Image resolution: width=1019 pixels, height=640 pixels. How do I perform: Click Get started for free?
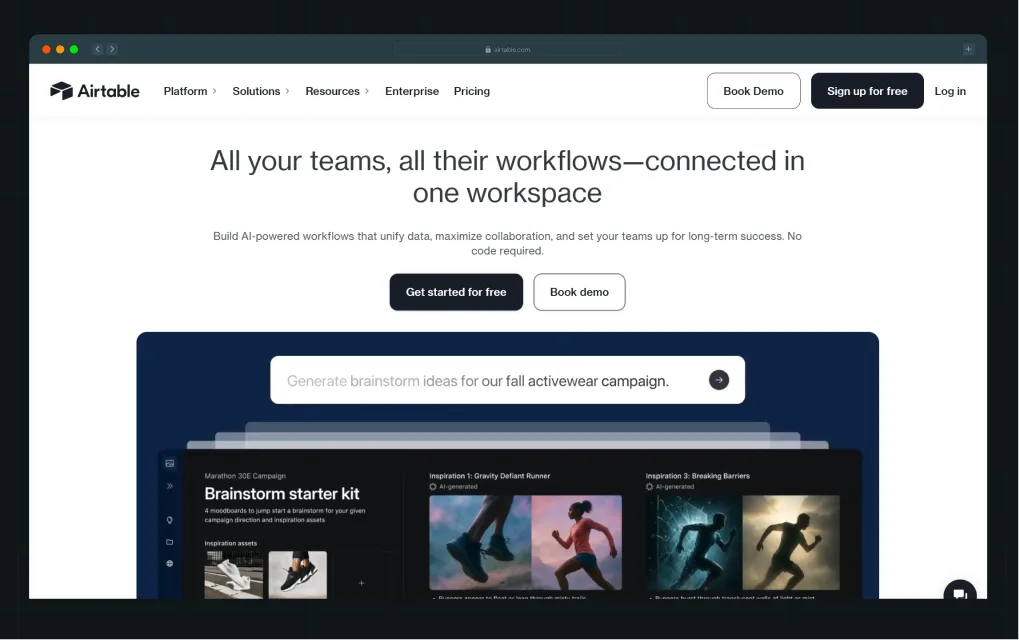point(456,292)
